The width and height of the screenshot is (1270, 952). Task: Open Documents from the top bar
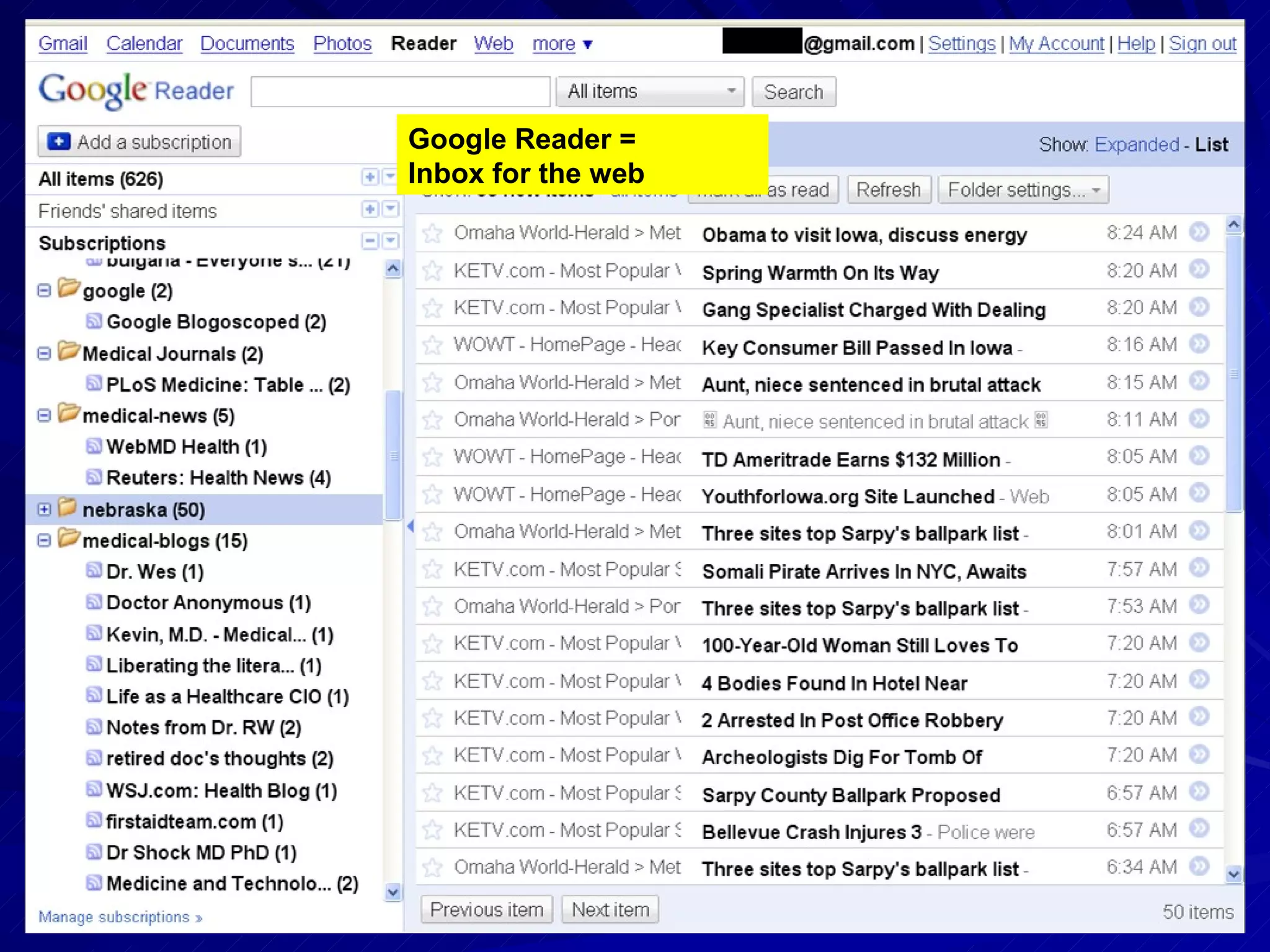tap(247, 44)
